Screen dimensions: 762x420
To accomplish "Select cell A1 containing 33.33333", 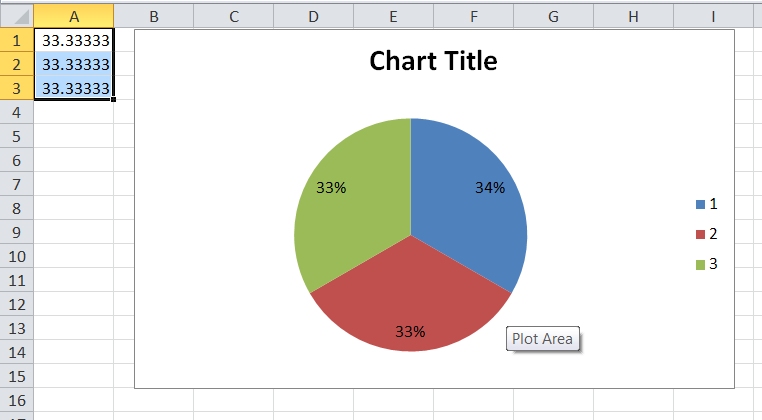I will [x=74, y=40].
